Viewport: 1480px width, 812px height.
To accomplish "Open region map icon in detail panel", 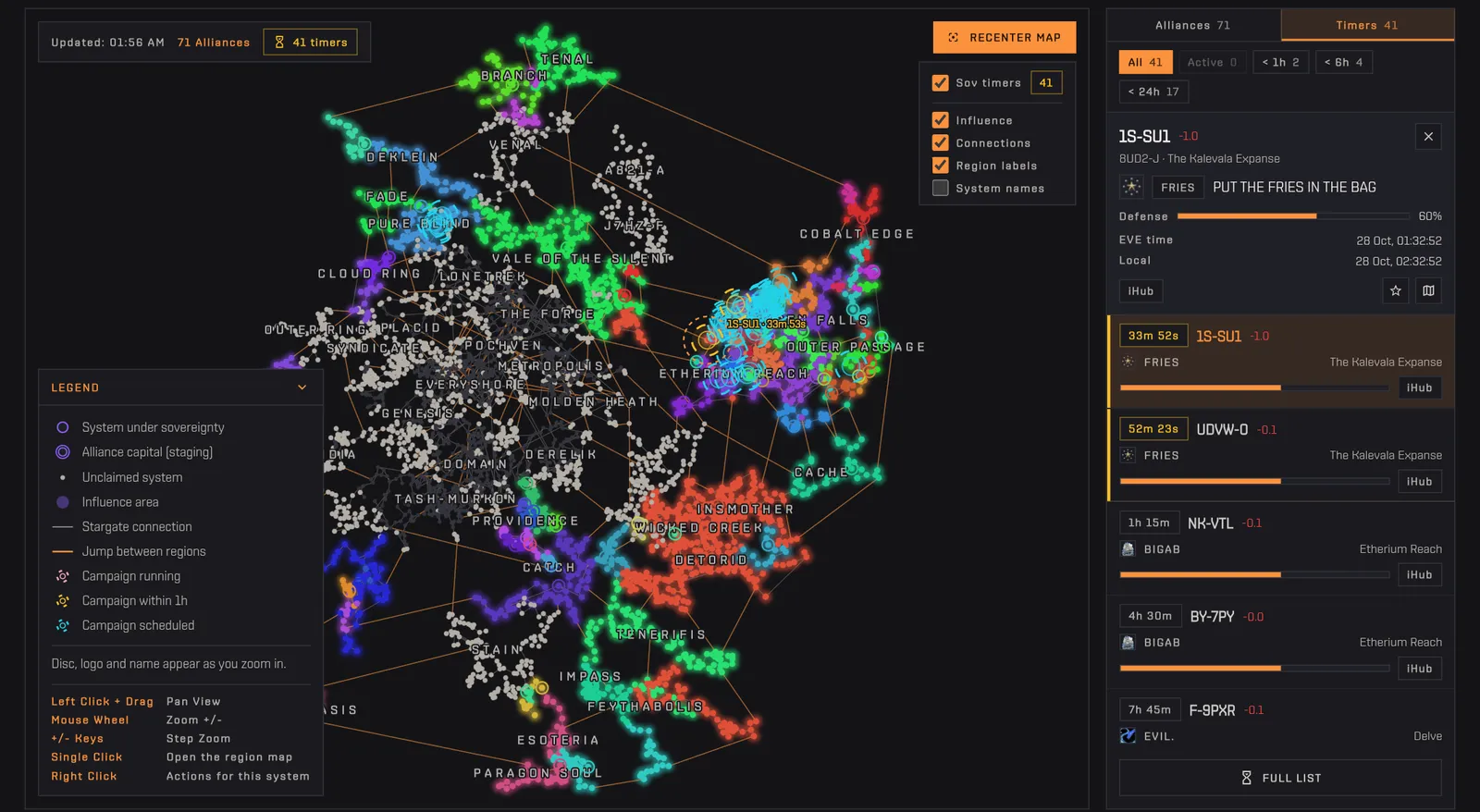I will 1428,291.
